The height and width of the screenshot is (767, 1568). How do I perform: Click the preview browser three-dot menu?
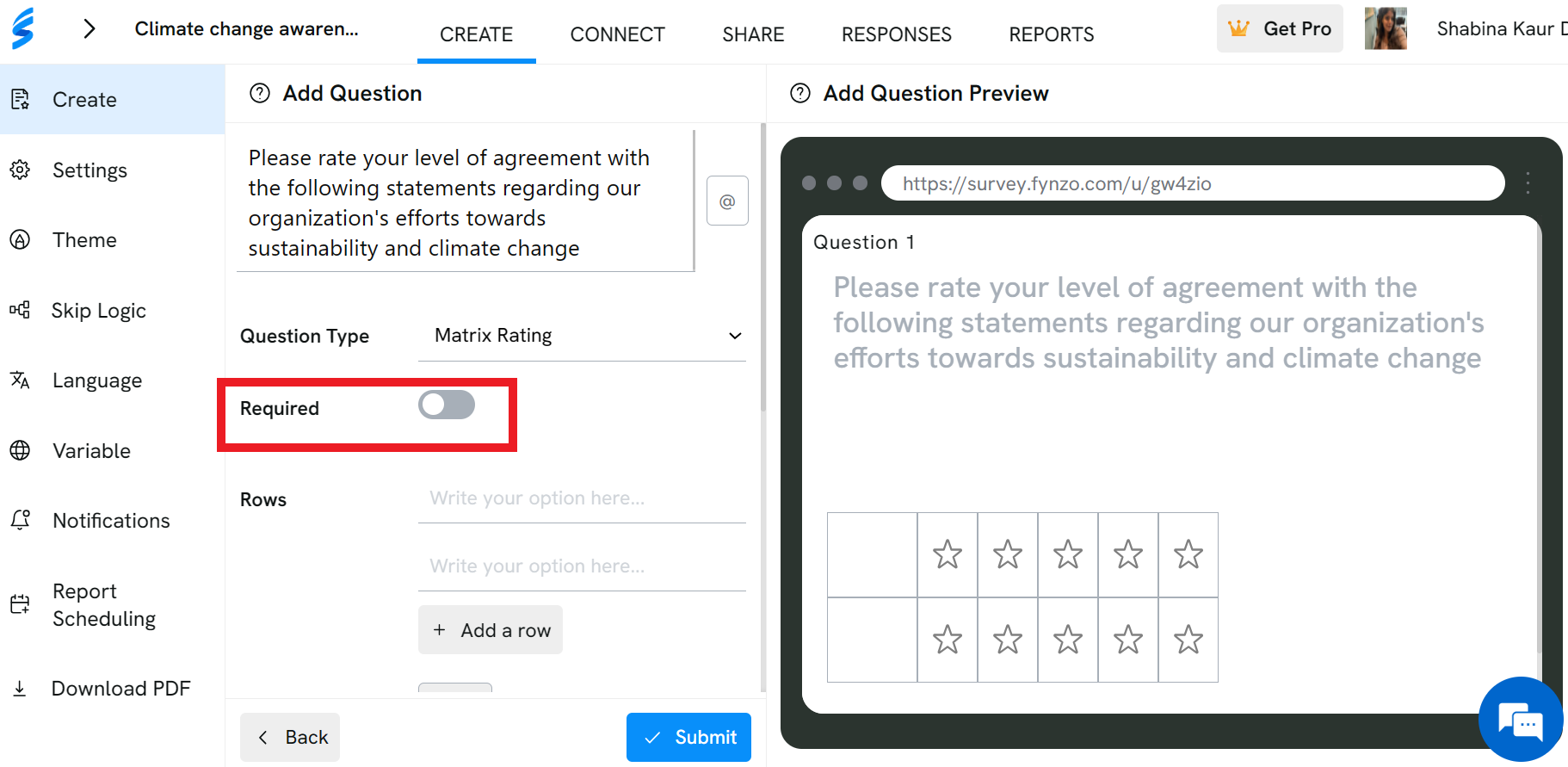1528,182
